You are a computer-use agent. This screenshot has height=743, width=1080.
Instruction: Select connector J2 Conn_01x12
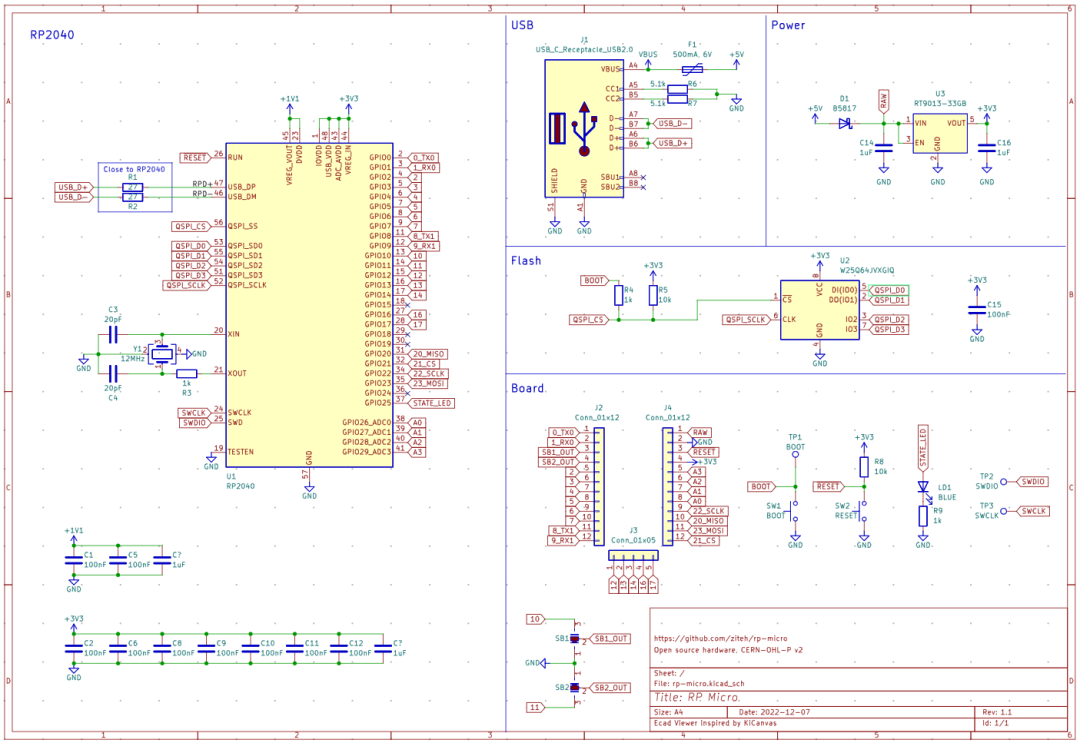tap(599, 487)
